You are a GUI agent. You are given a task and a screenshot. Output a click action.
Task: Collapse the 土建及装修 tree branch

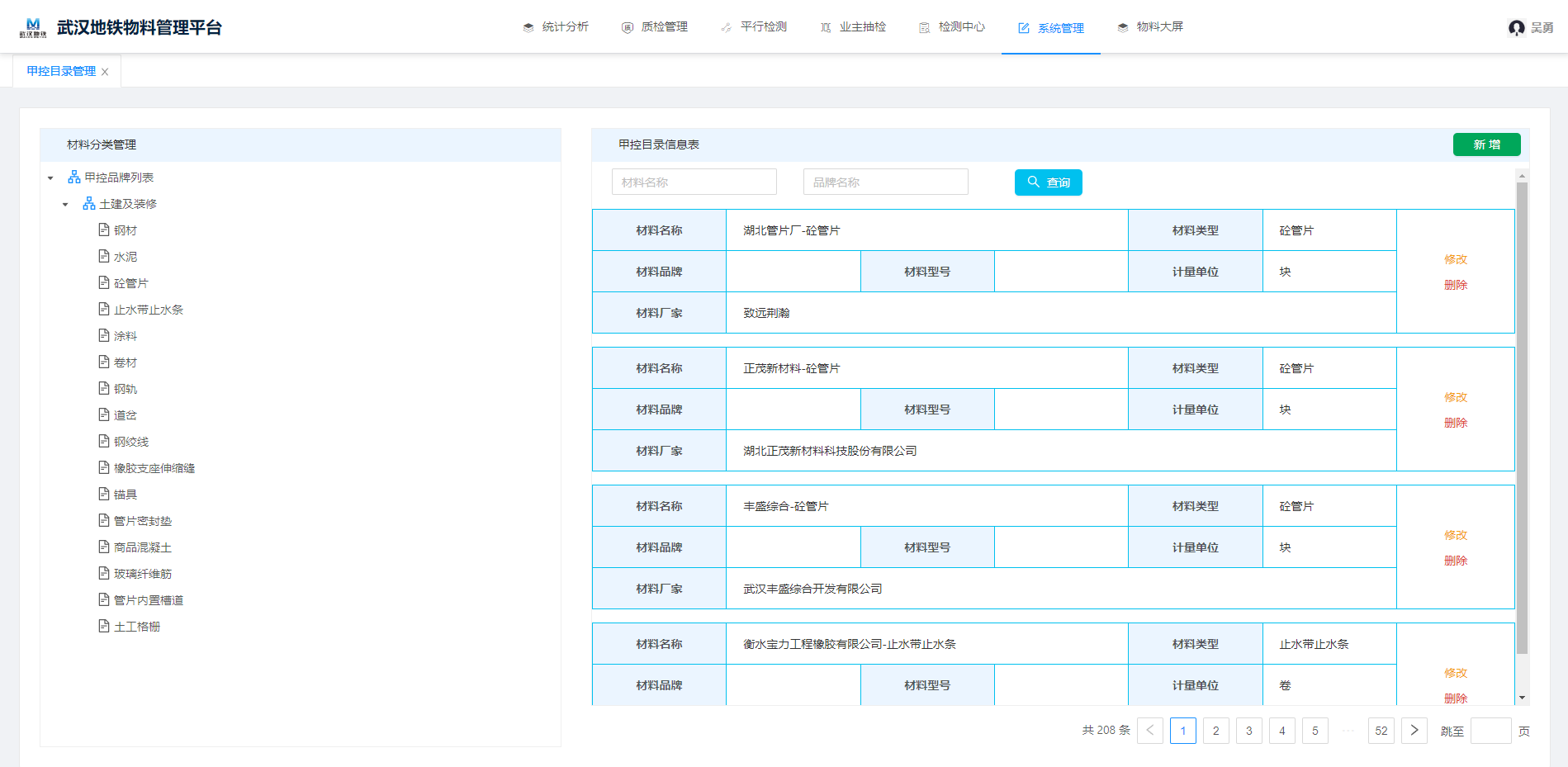coord(65,205)
